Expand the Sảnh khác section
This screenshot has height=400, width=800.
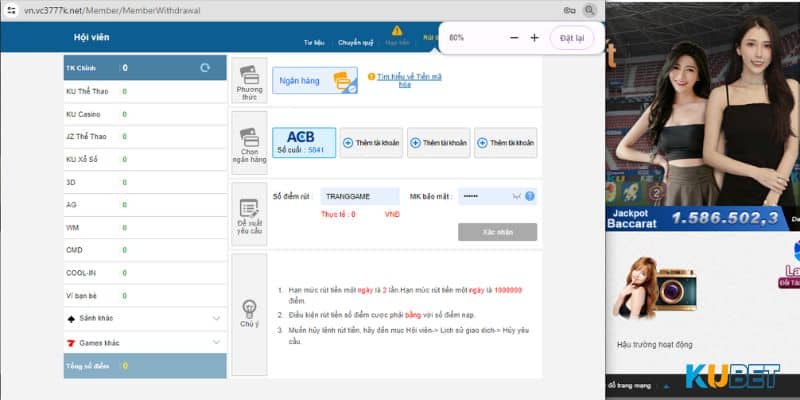point(145,318)
